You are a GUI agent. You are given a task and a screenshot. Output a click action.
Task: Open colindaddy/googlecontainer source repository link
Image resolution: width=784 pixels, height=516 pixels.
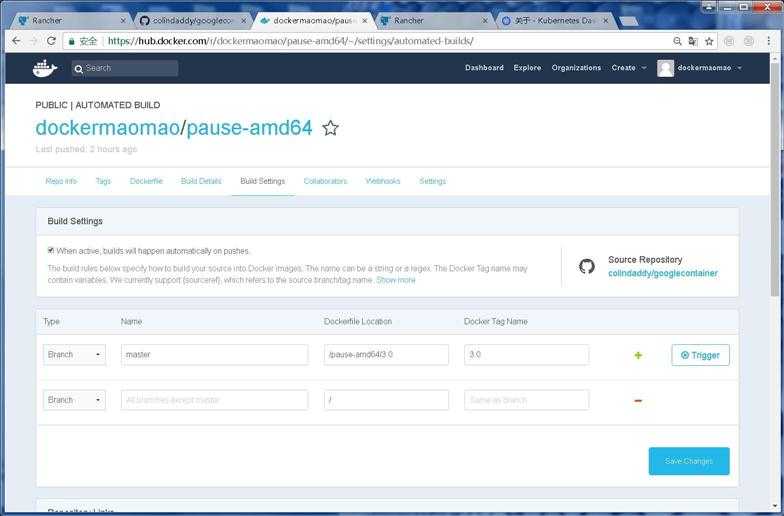[662, 273]
